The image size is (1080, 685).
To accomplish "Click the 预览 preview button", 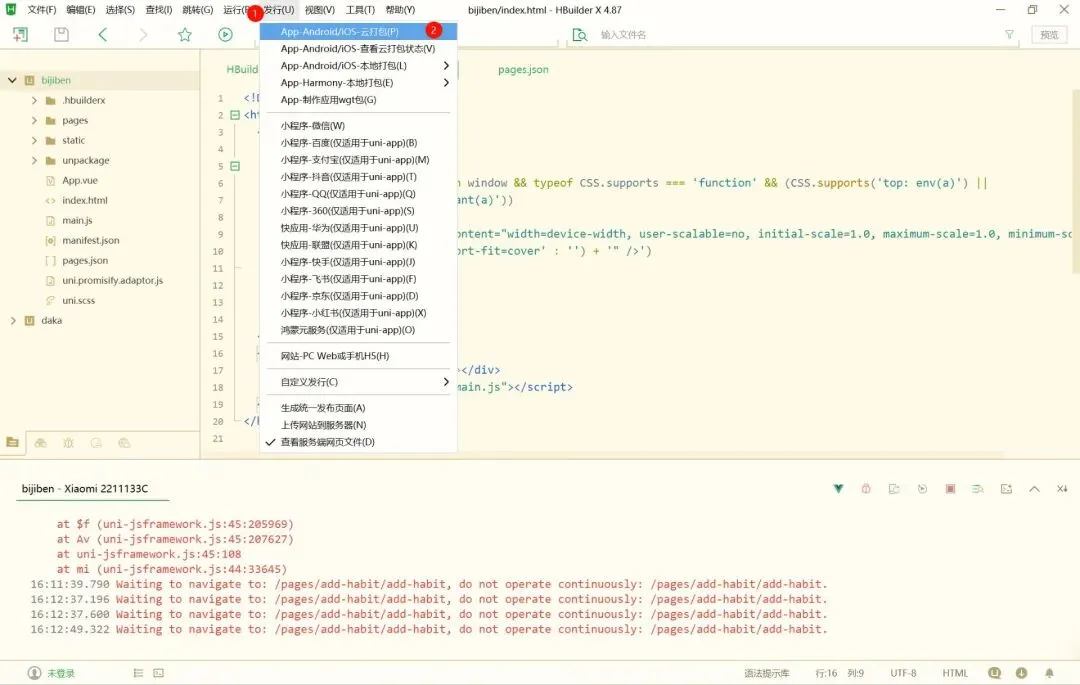I will coord(1049,34).
